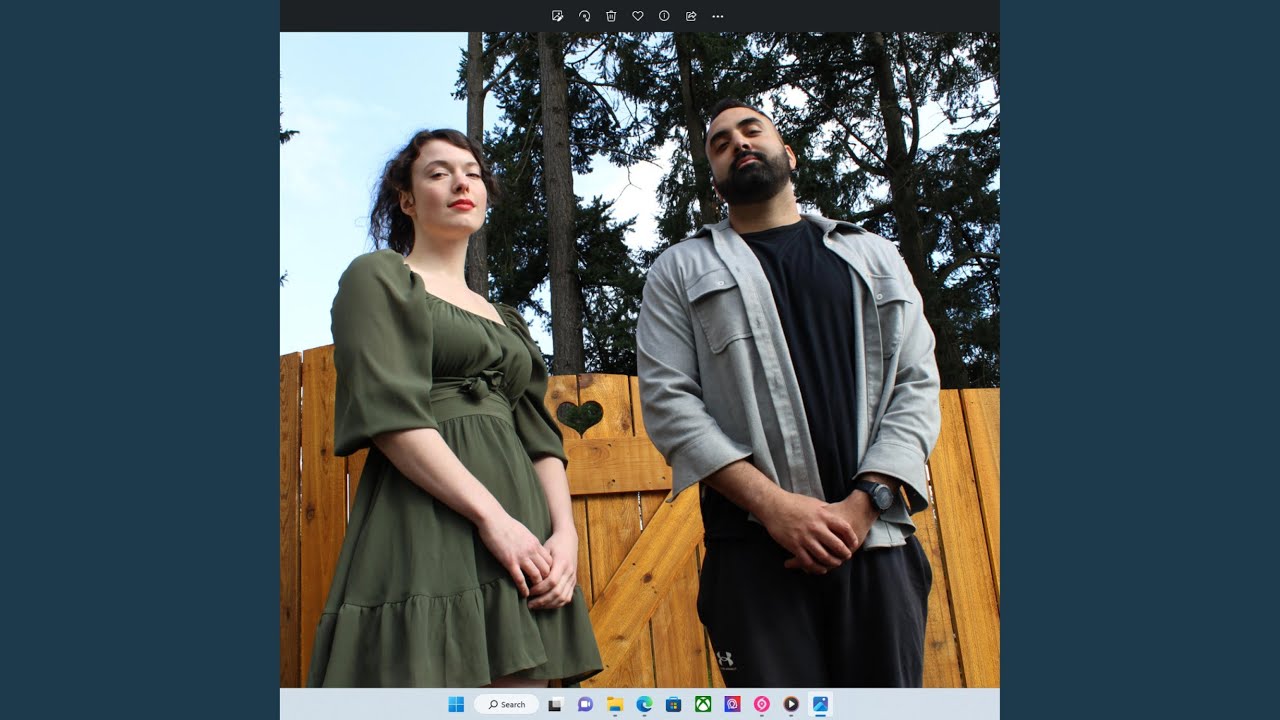1280x720 pixels.
Task: Show file info with the info icon
Action: [664, 16]
